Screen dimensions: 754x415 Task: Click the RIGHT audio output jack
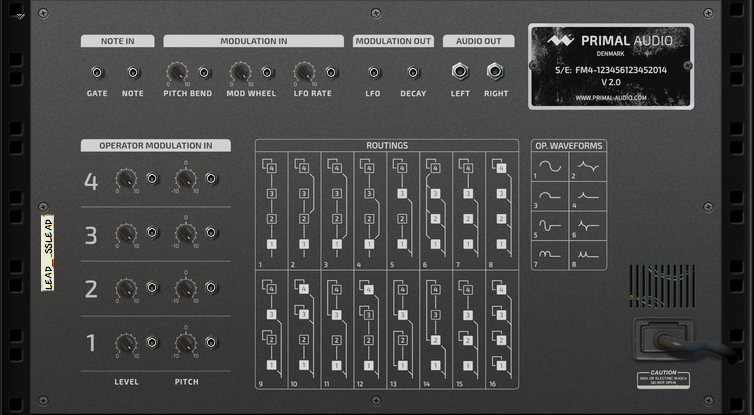495,72
